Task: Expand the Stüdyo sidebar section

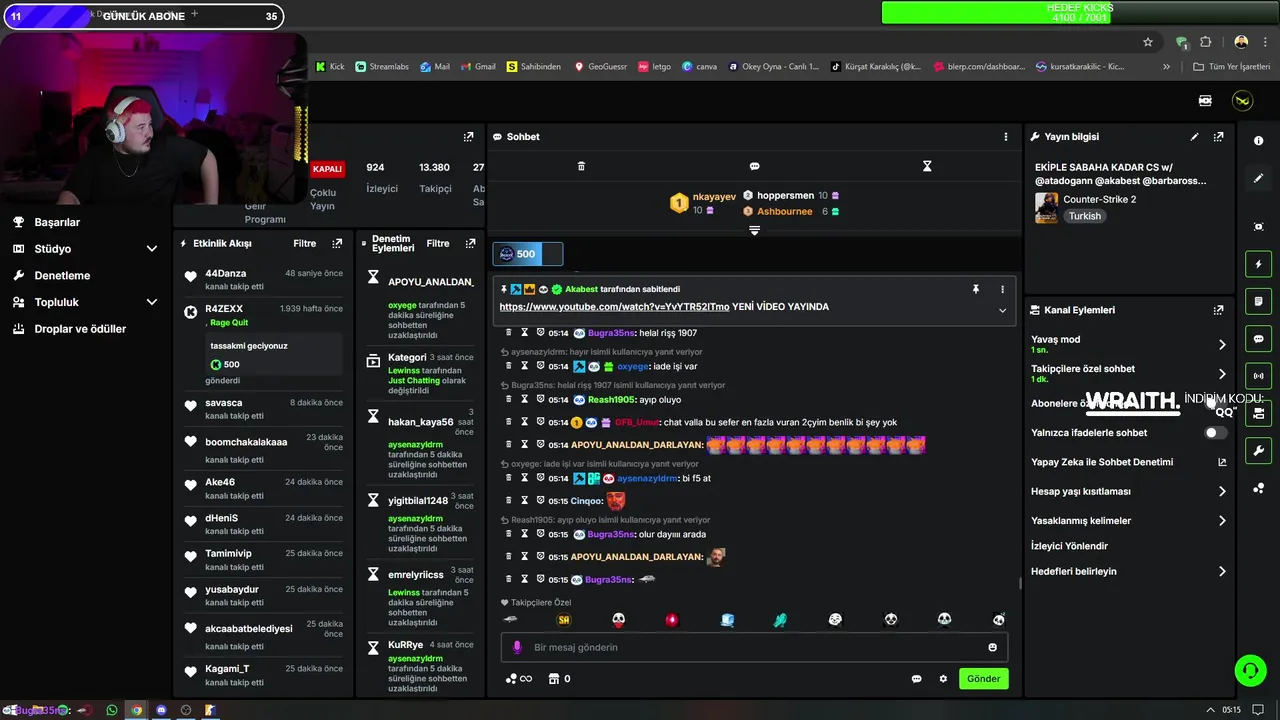Action: pos(152,249)
